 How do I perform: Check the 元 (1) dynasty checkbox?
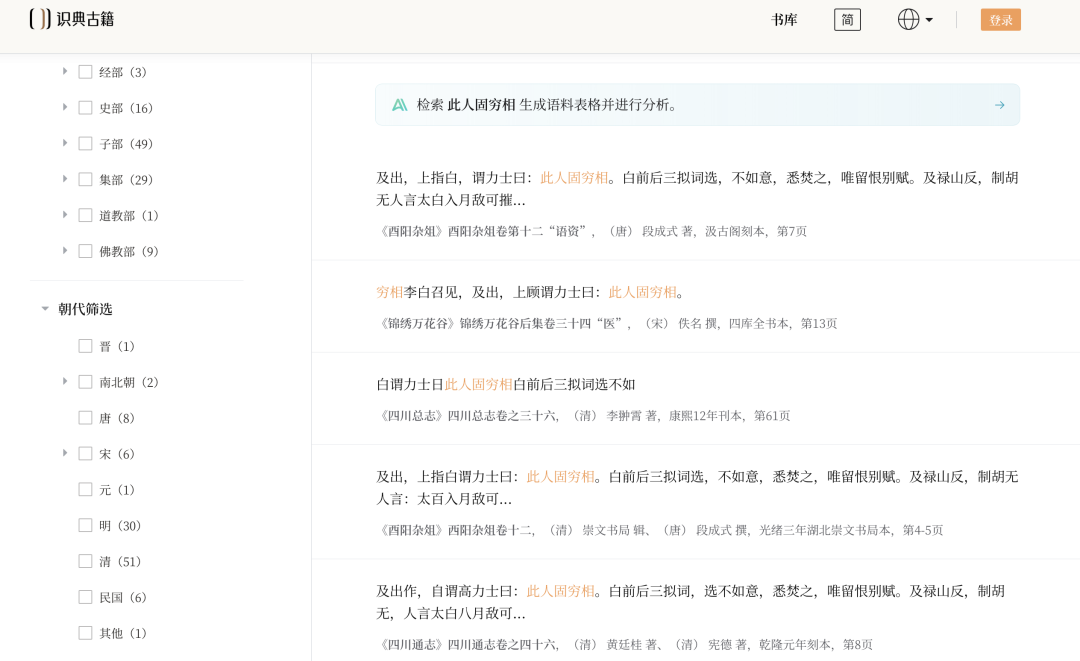pos(85,489)
